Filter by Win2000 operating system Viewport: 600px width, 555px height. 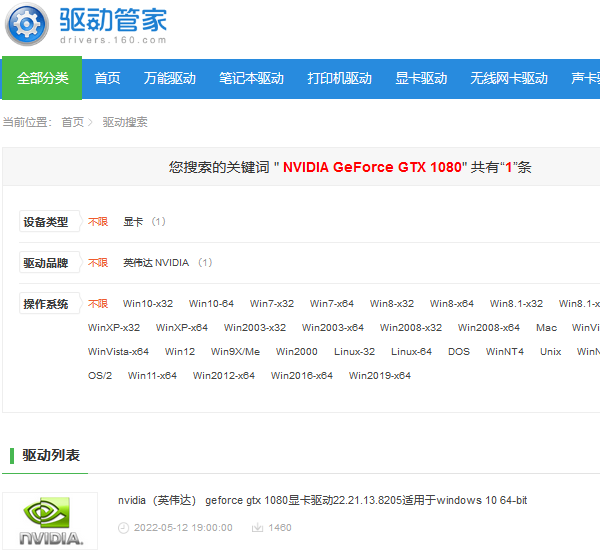pos(297,352)
